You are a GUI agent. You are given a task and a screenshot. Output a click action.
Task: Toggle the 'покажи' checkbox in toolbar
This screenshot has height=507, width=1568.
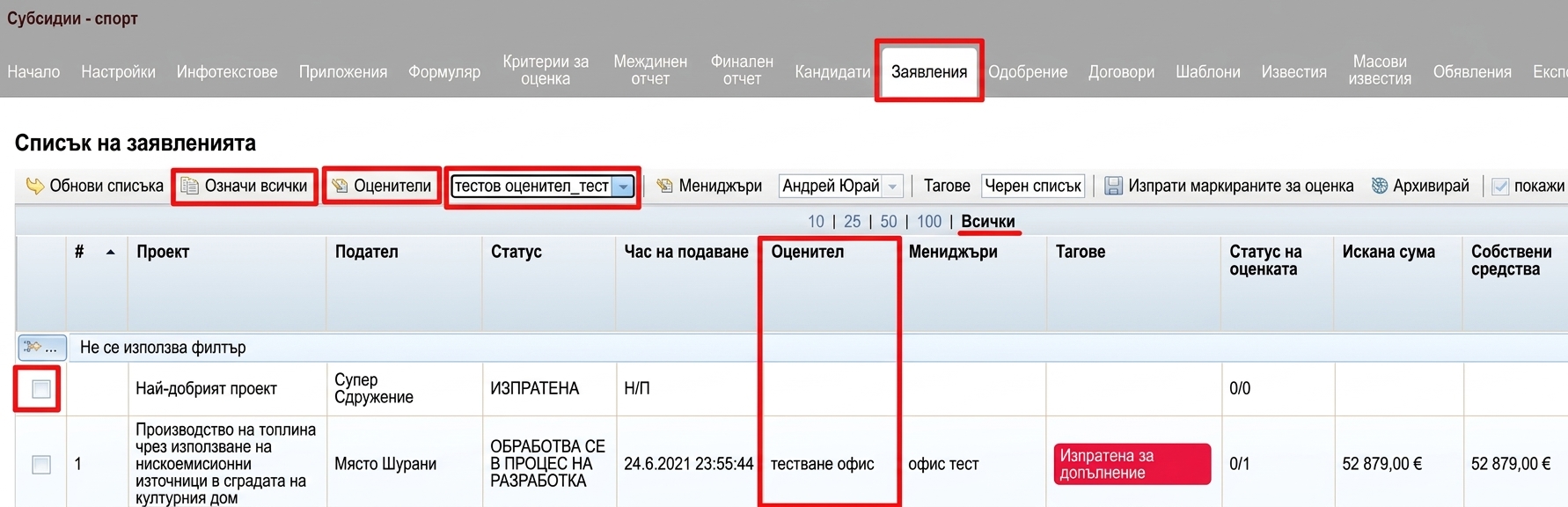[x=1500, y=186]
